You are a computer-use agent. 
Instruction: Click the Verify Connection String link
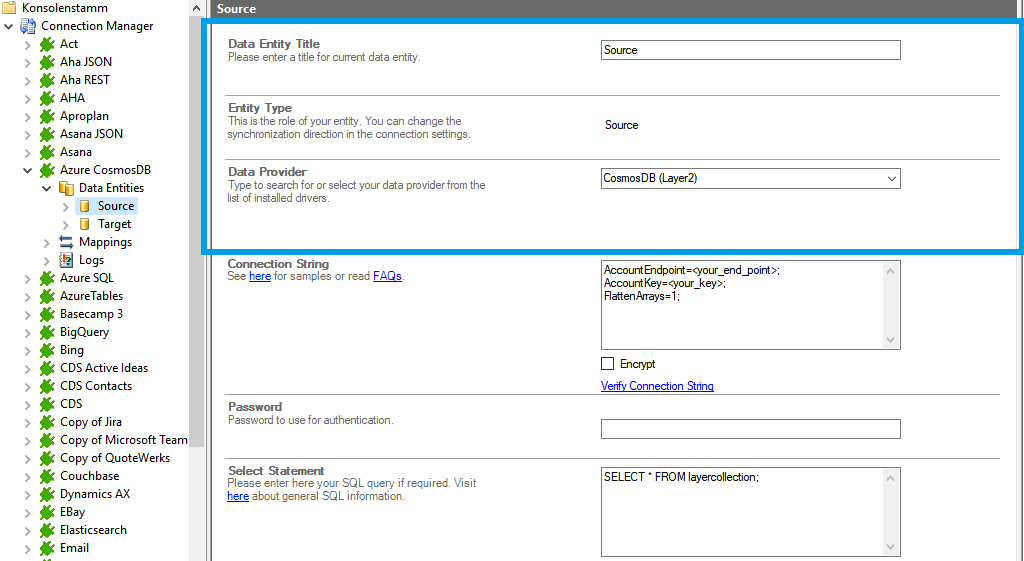pyautogui.click(x=657, y=386)
